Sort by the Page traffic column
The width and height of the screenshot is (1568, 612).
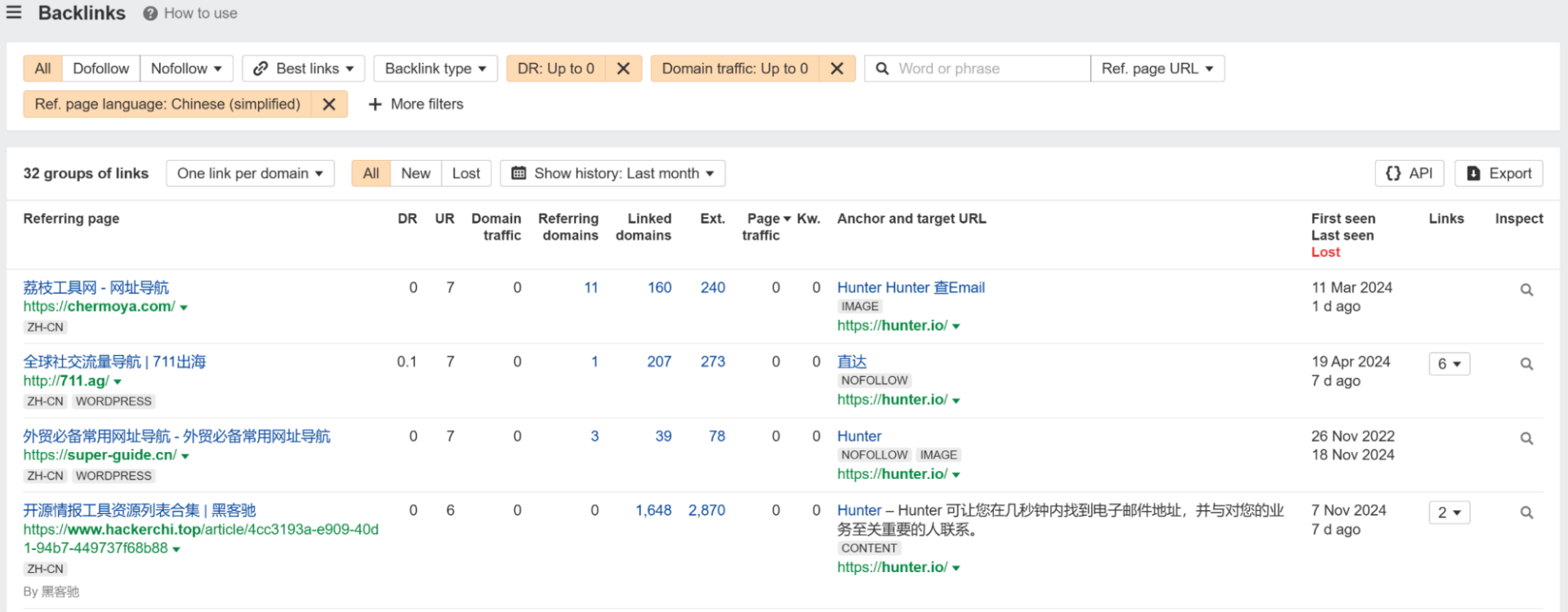(766, 227)
